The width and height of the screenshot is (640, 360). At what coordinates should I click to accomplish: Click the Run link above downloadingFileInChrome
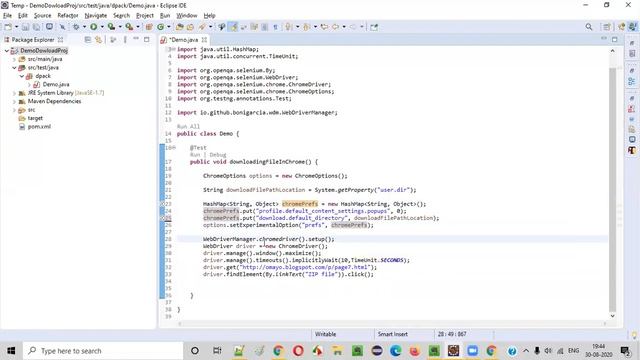[195, 155]
